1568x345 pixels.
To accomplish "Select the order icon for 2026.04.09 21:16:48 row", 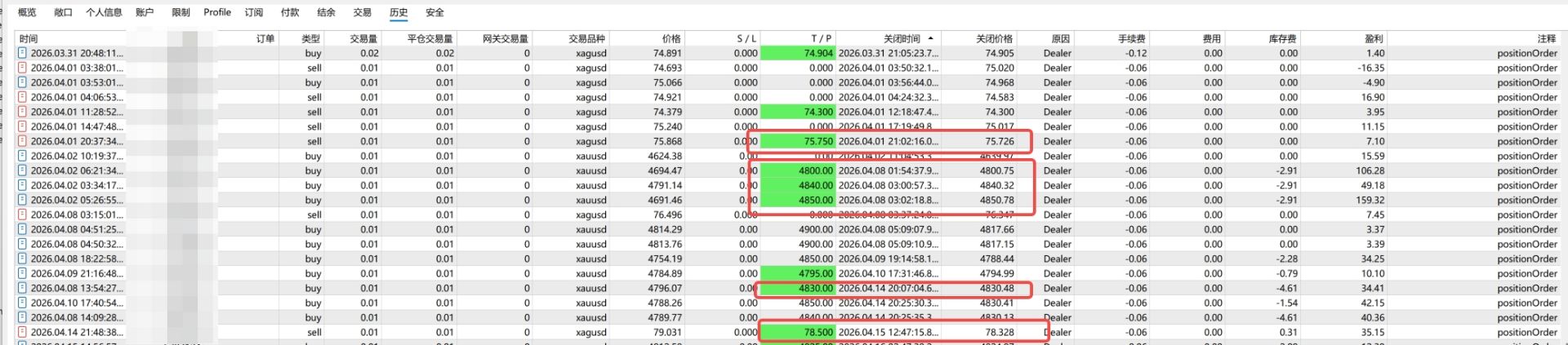I will (22, 273).
